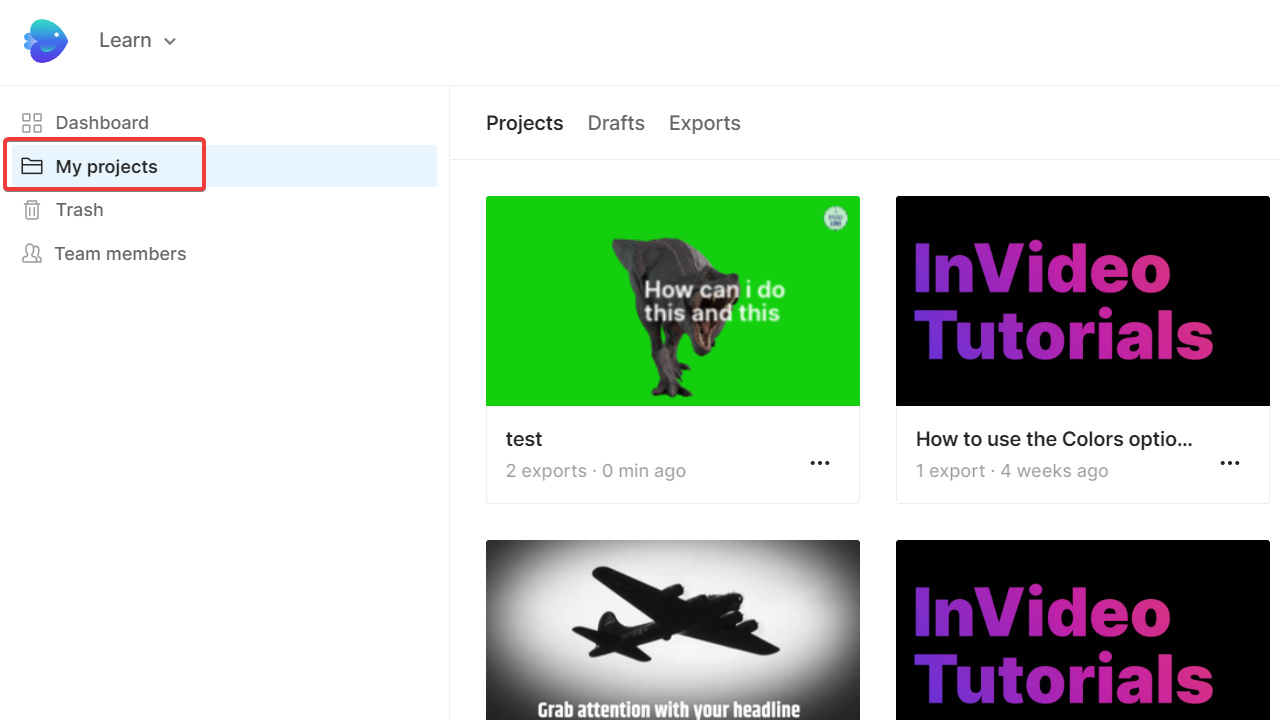Open three-dot menu for Colors option project
1280x720 pixels.
[1230, 463]
